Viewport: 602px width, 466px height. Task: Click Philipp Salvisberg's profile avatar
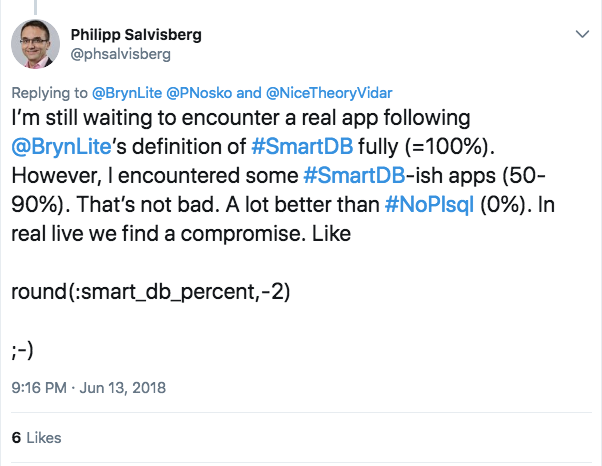35,44
